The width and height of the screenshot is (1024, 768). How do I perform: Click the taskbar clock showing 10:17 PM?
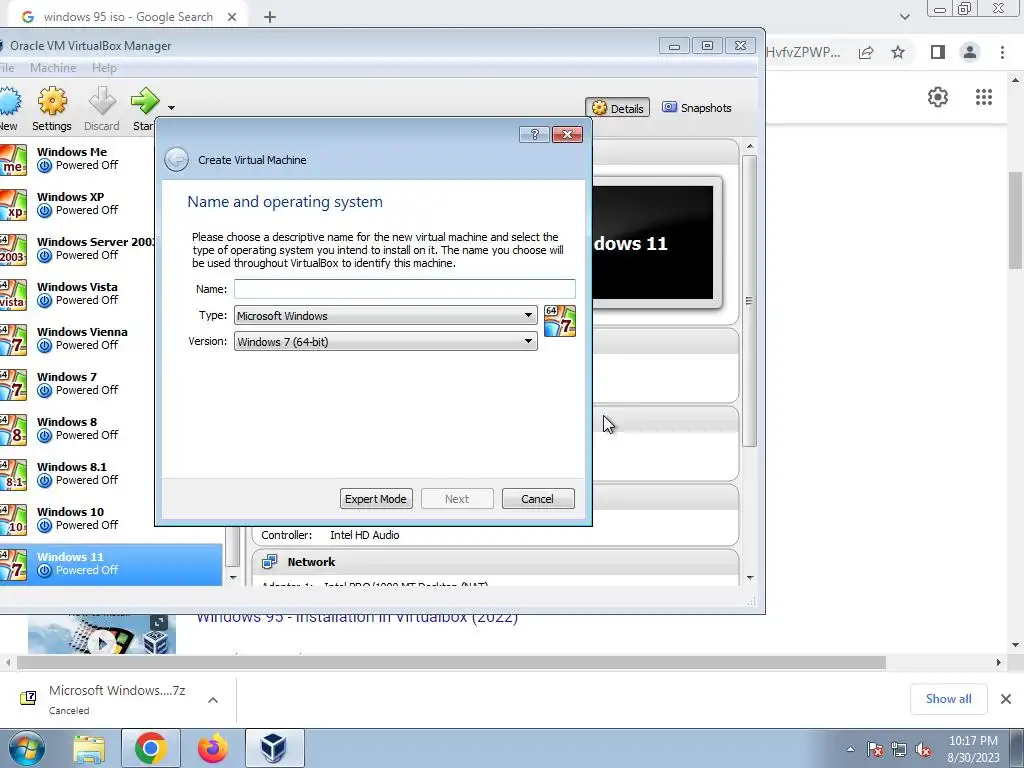coord(973,748)
